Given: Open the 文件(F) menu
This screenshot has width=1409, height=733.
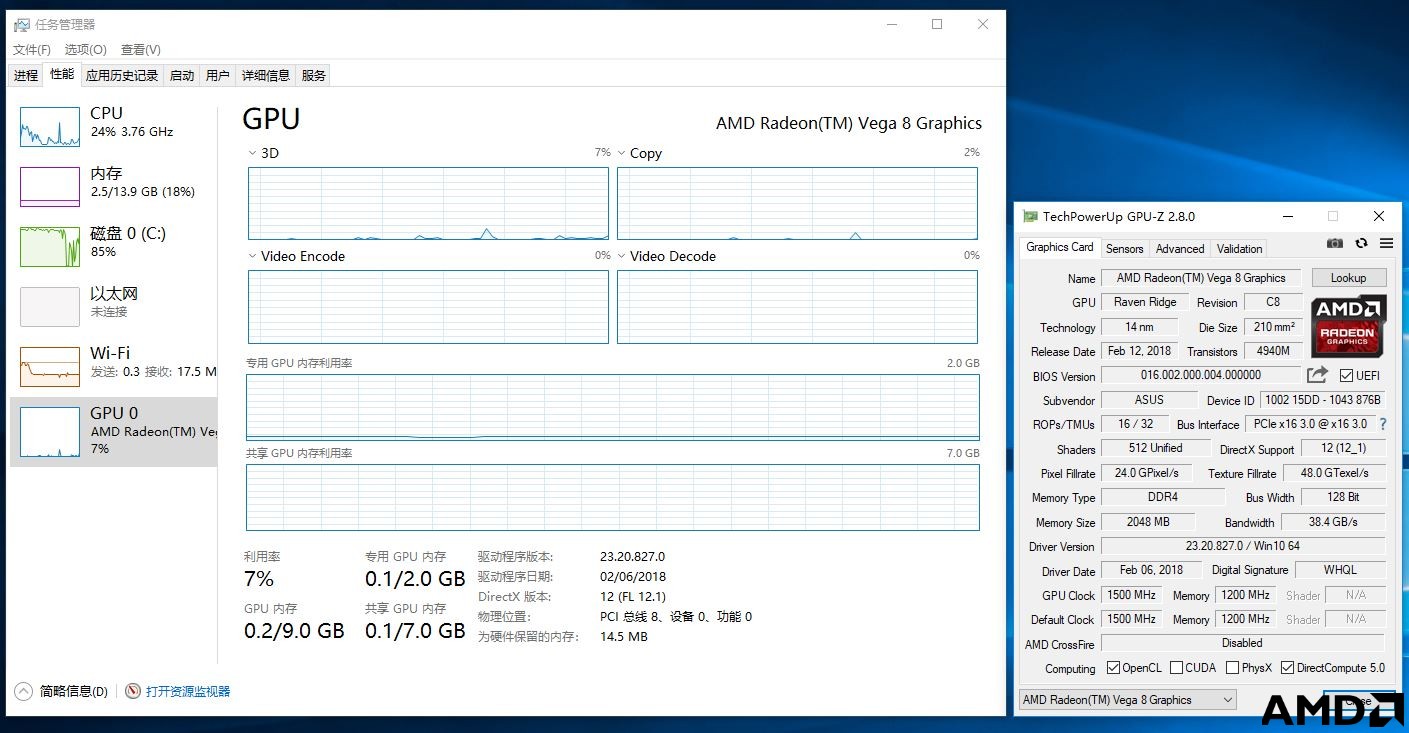Looking at the screenshot, I should click(x=32, y=49).
